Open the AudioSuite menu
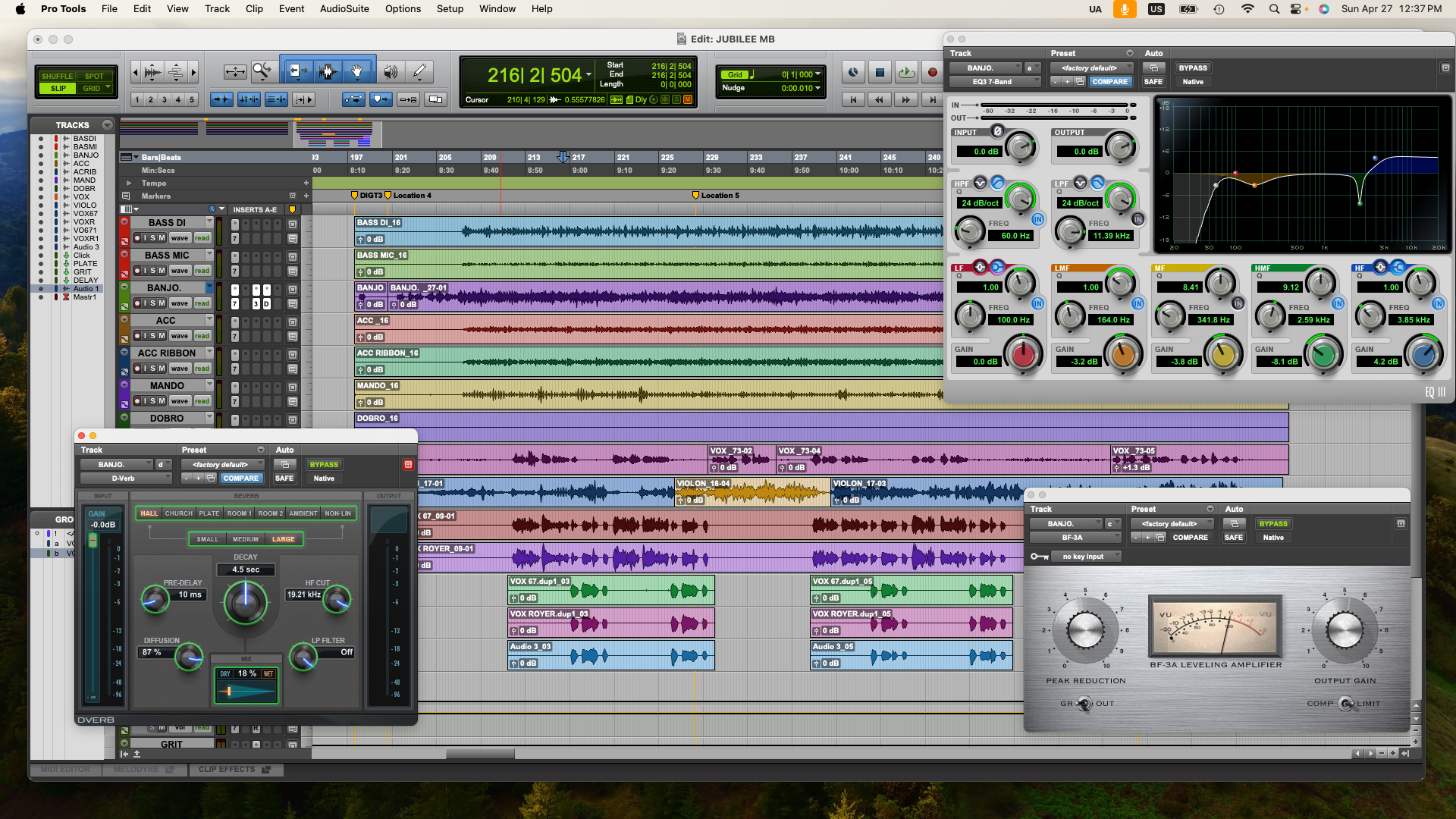The height and width of the screenshot is (819, 1456). point(344,9)
